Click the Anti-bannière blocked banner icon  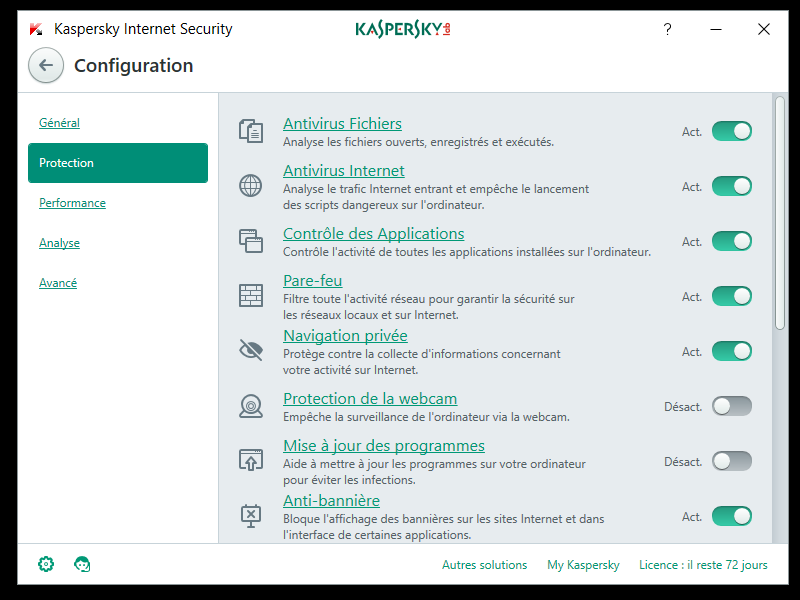point(251,516)
